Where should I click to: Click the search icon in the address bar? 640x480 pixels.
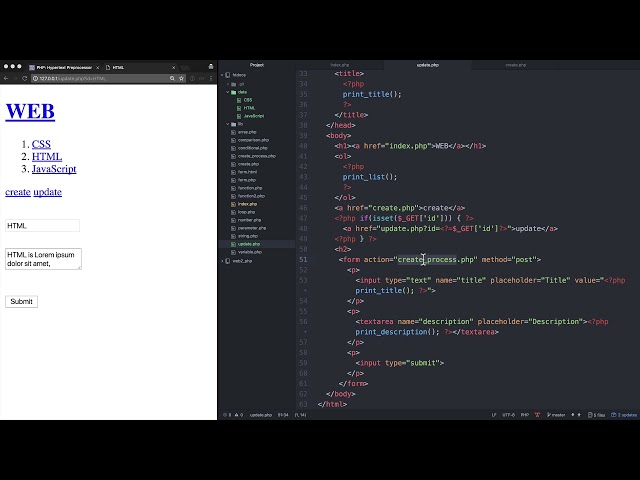[172, 78]
